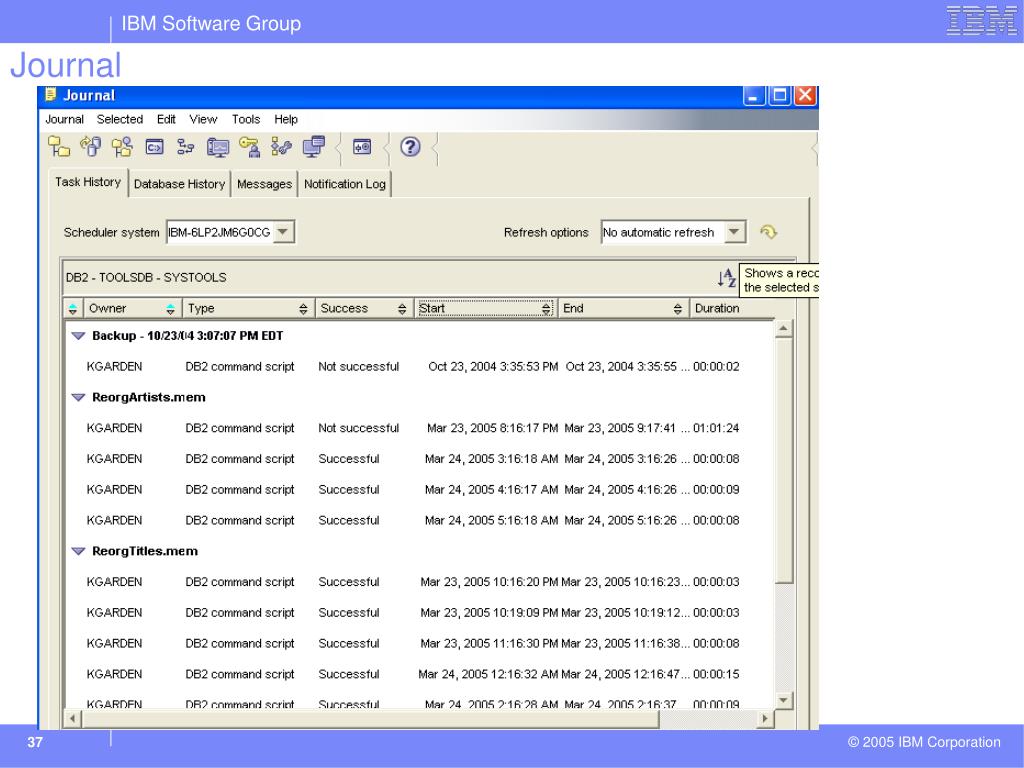Click the question mark Help icon
Screen dimensions: 1024x768
[x=410, y=146]
